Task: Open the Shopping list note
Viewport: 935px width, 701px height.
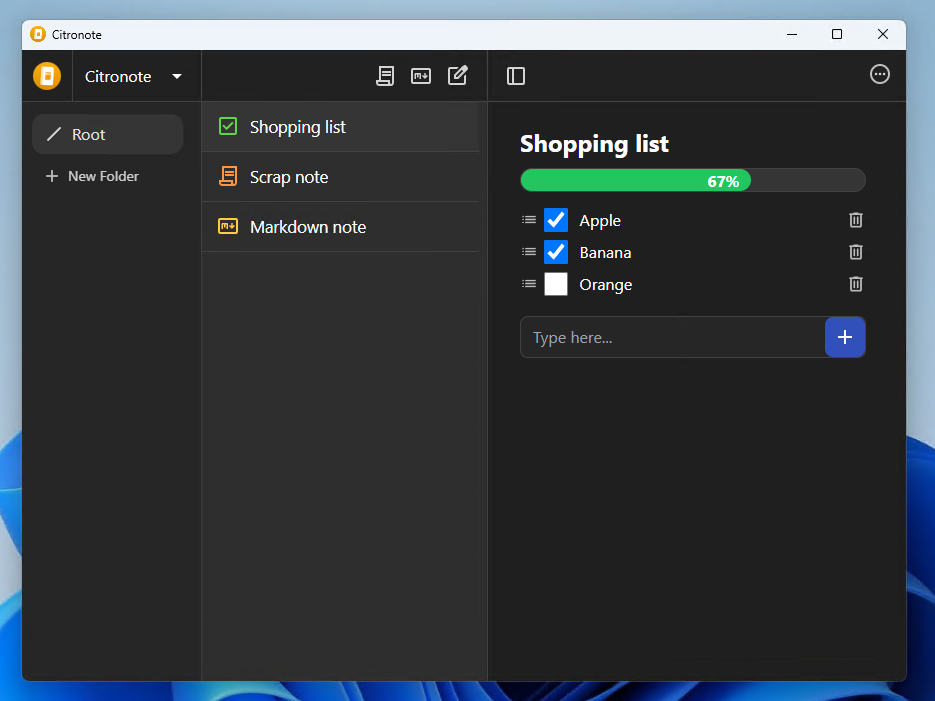Action: point(340,126)
